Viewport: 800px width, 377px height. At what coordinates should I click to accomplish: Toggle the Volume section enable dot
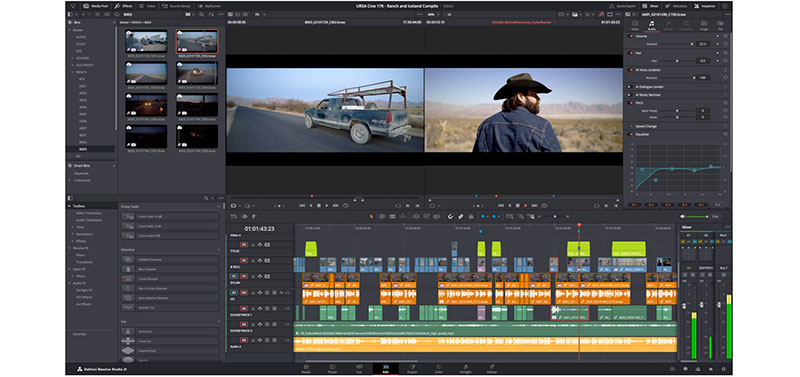click(x=631, y=37)
